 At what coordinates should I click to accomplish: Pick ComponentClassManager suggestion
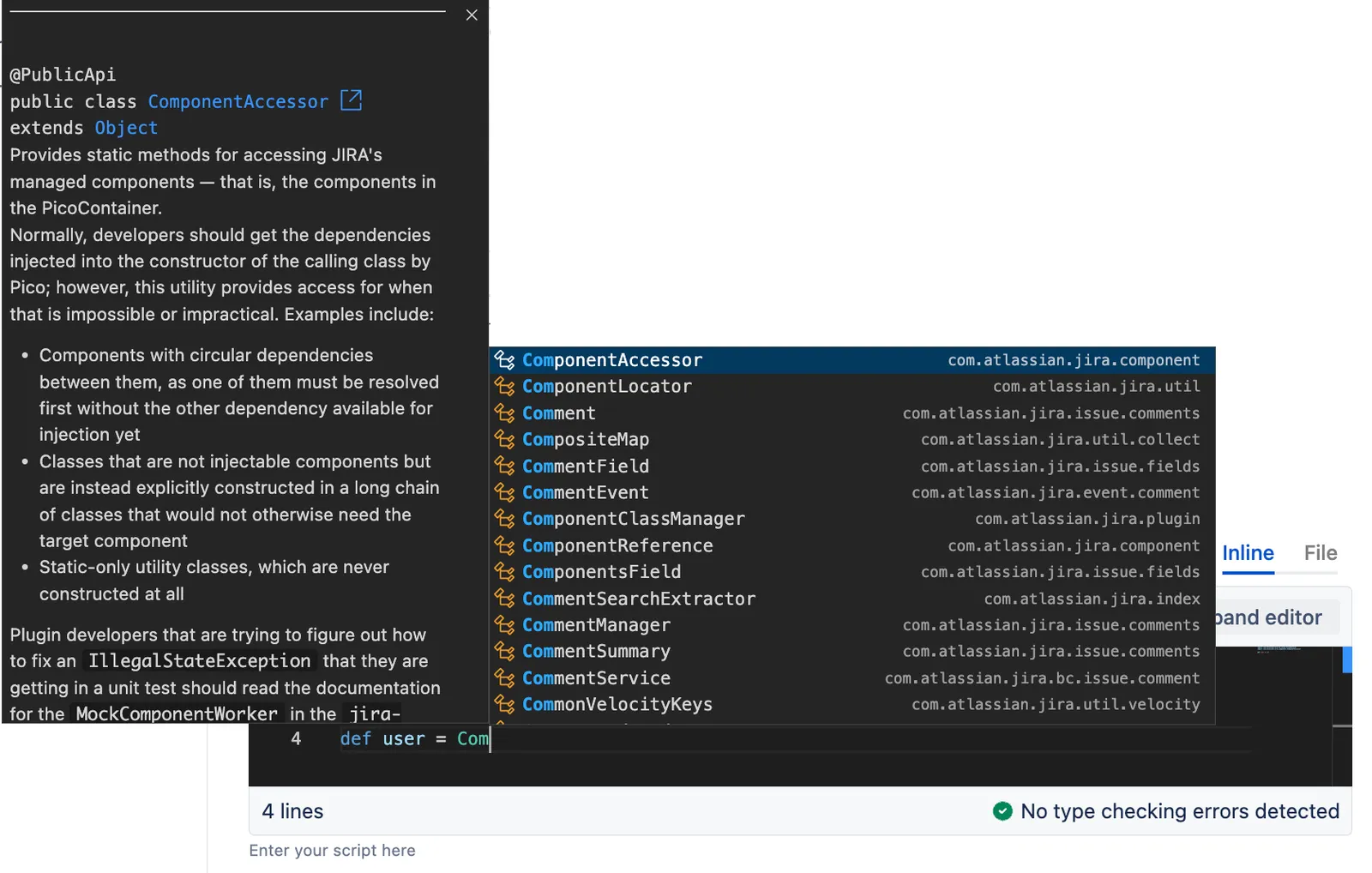point(852,519)
